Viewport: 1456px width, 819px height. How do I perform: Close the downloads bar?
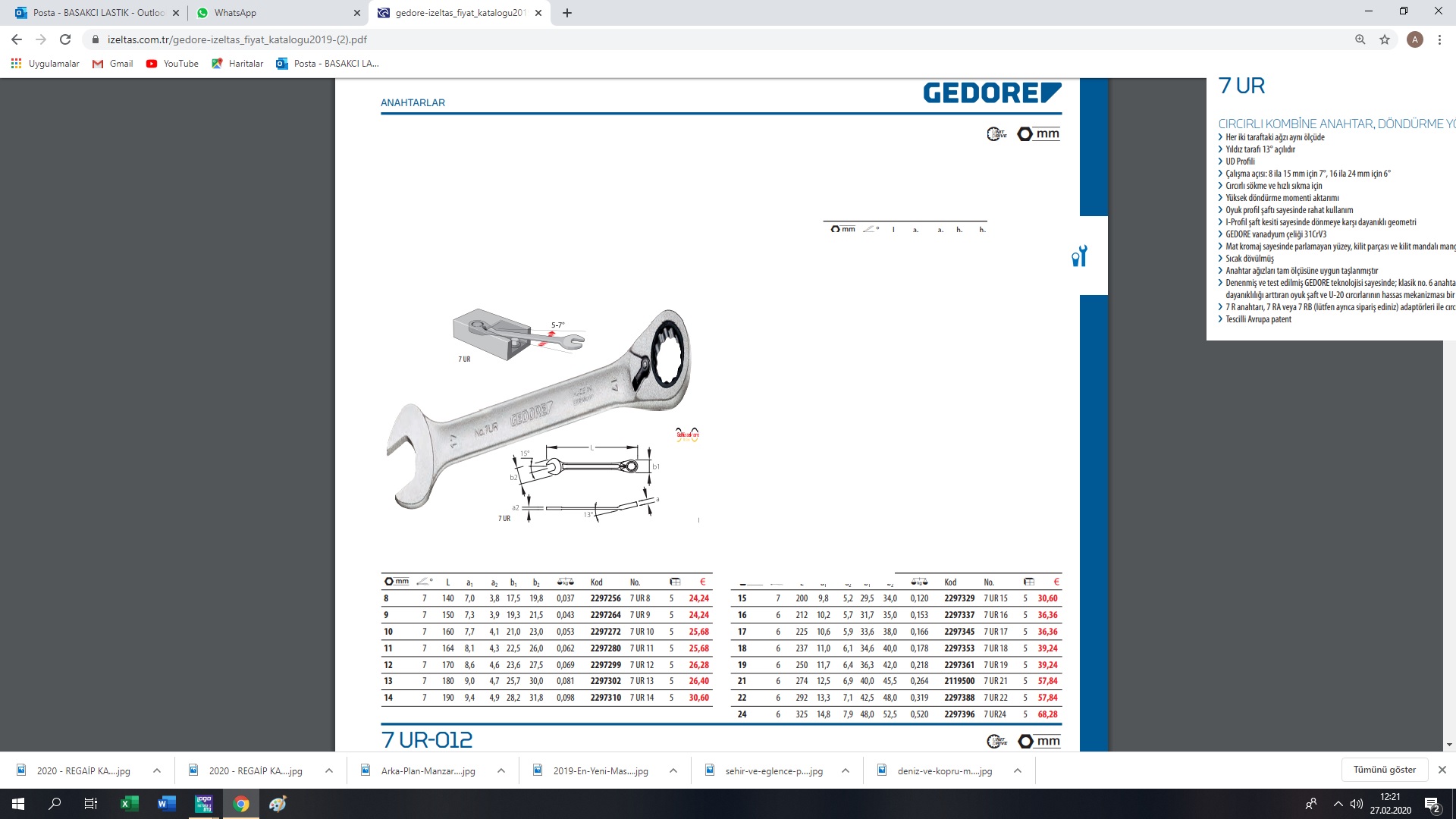coord(1442,770)
